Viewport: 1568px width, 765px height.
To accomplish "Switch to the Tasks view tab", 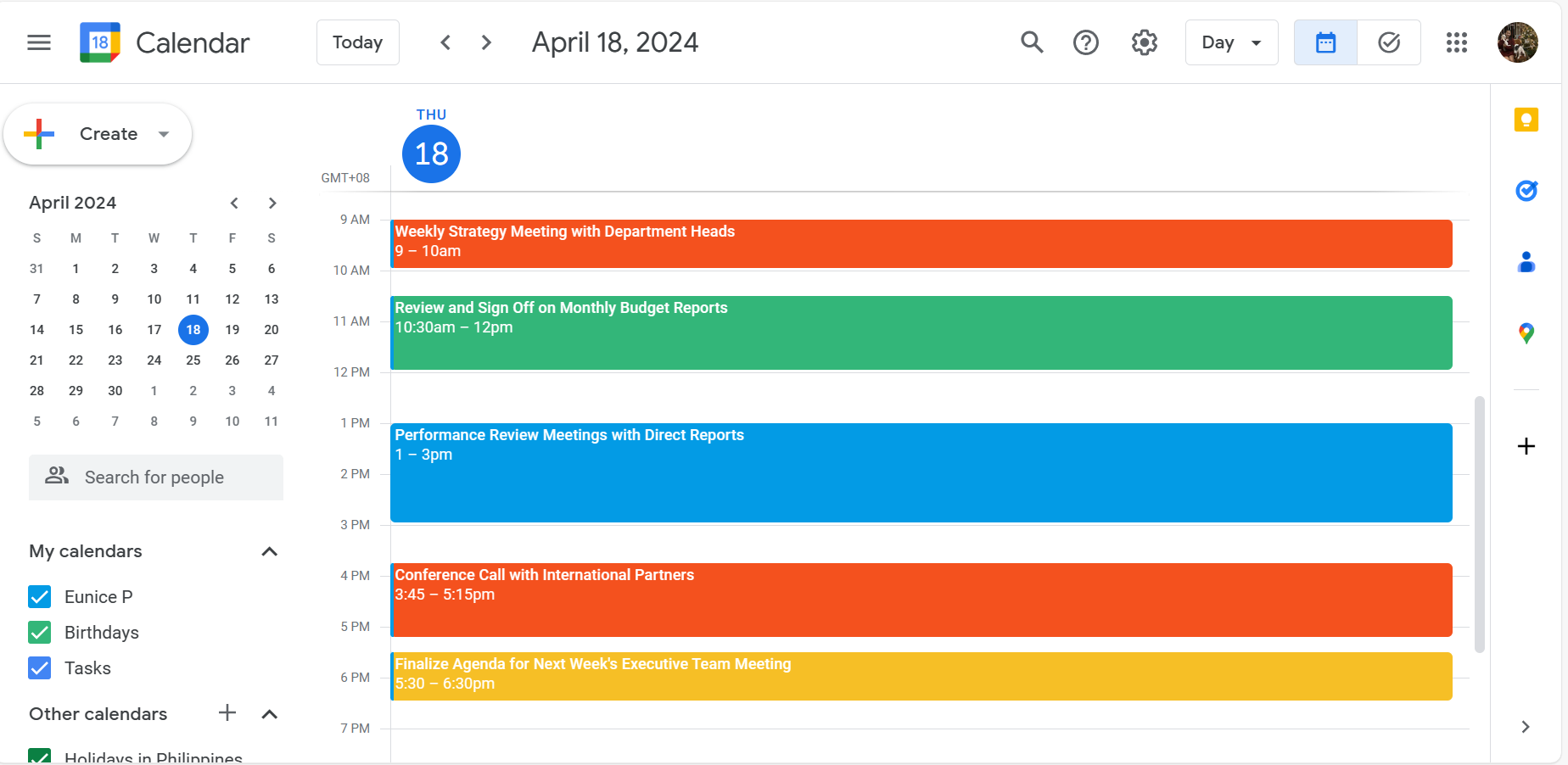I will (1389, 42).
